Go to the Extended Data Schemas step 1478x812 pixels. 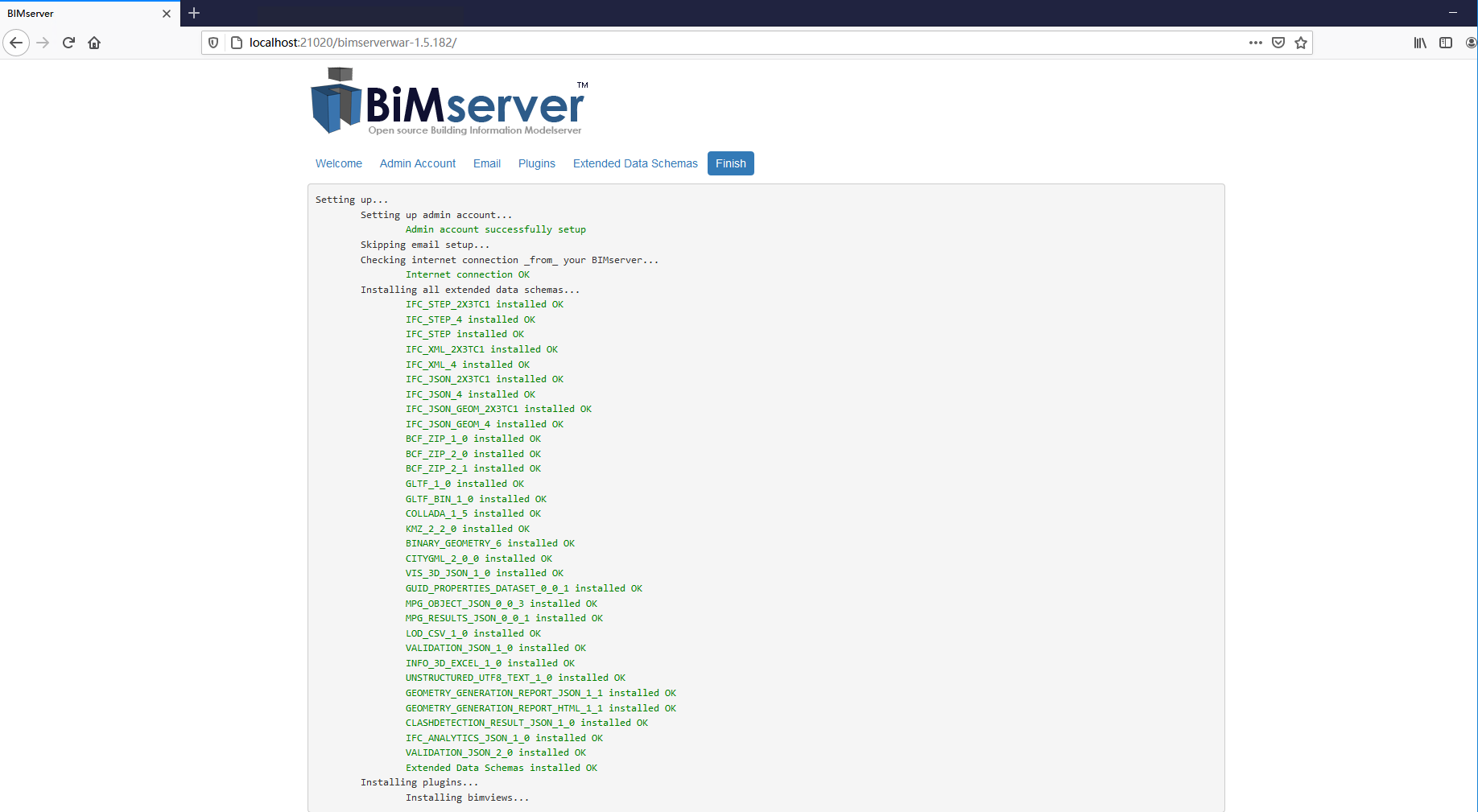(x=635, y=163)
